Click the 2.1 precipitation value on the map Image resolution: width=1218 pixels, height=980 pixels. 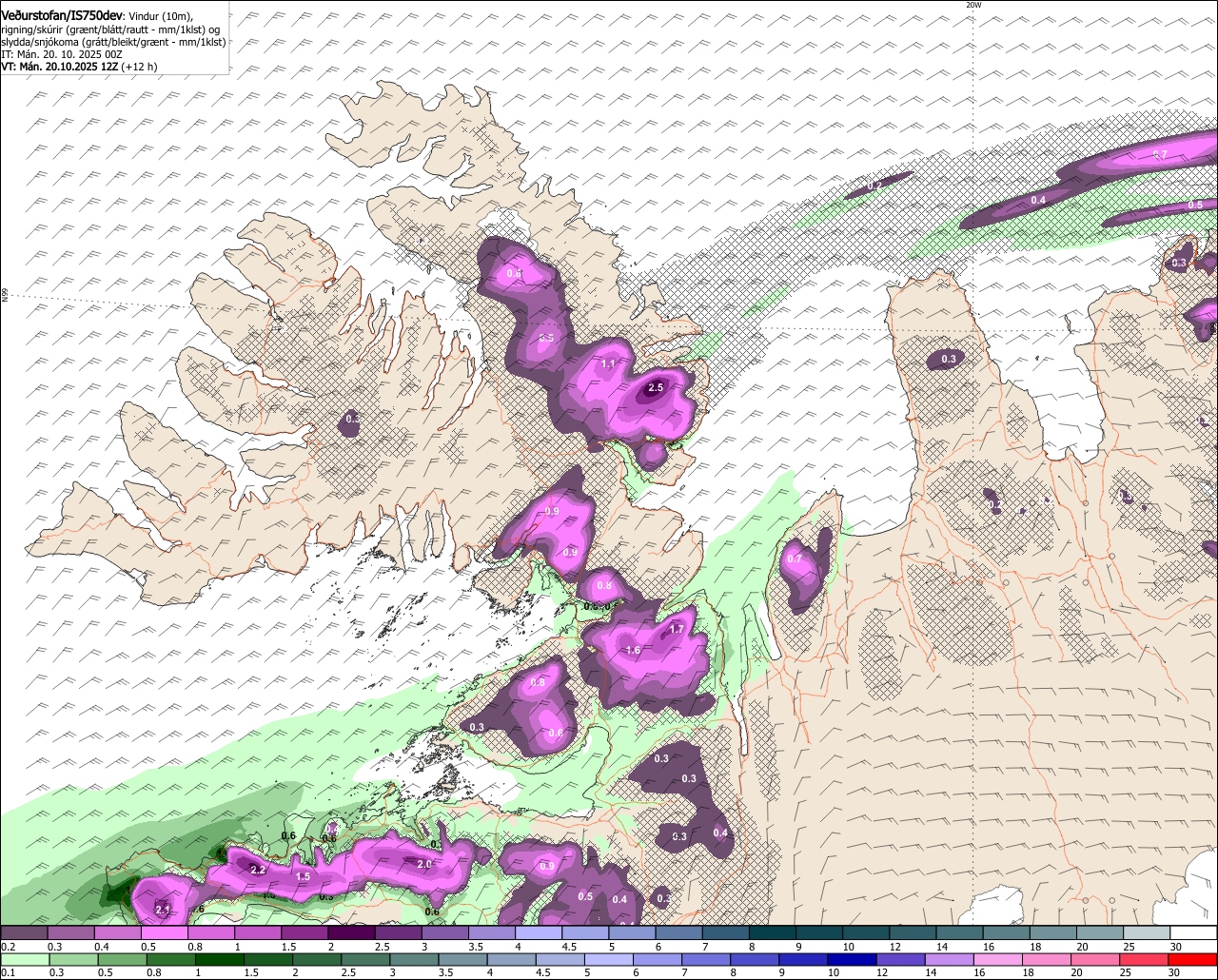pyautogui.click(x=162, y=911)
